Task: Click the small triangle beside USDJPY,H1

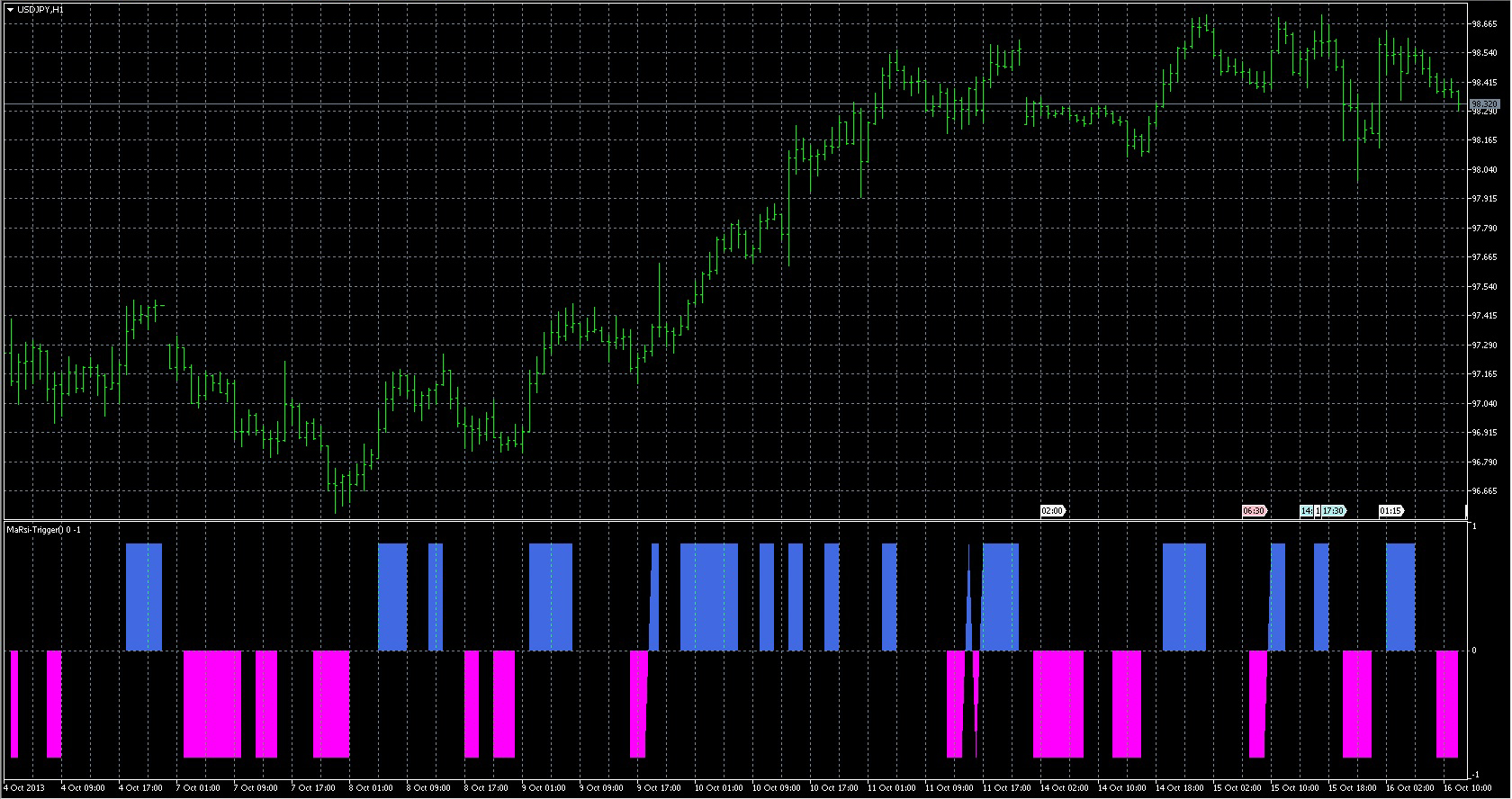Action: coord(9,9)
